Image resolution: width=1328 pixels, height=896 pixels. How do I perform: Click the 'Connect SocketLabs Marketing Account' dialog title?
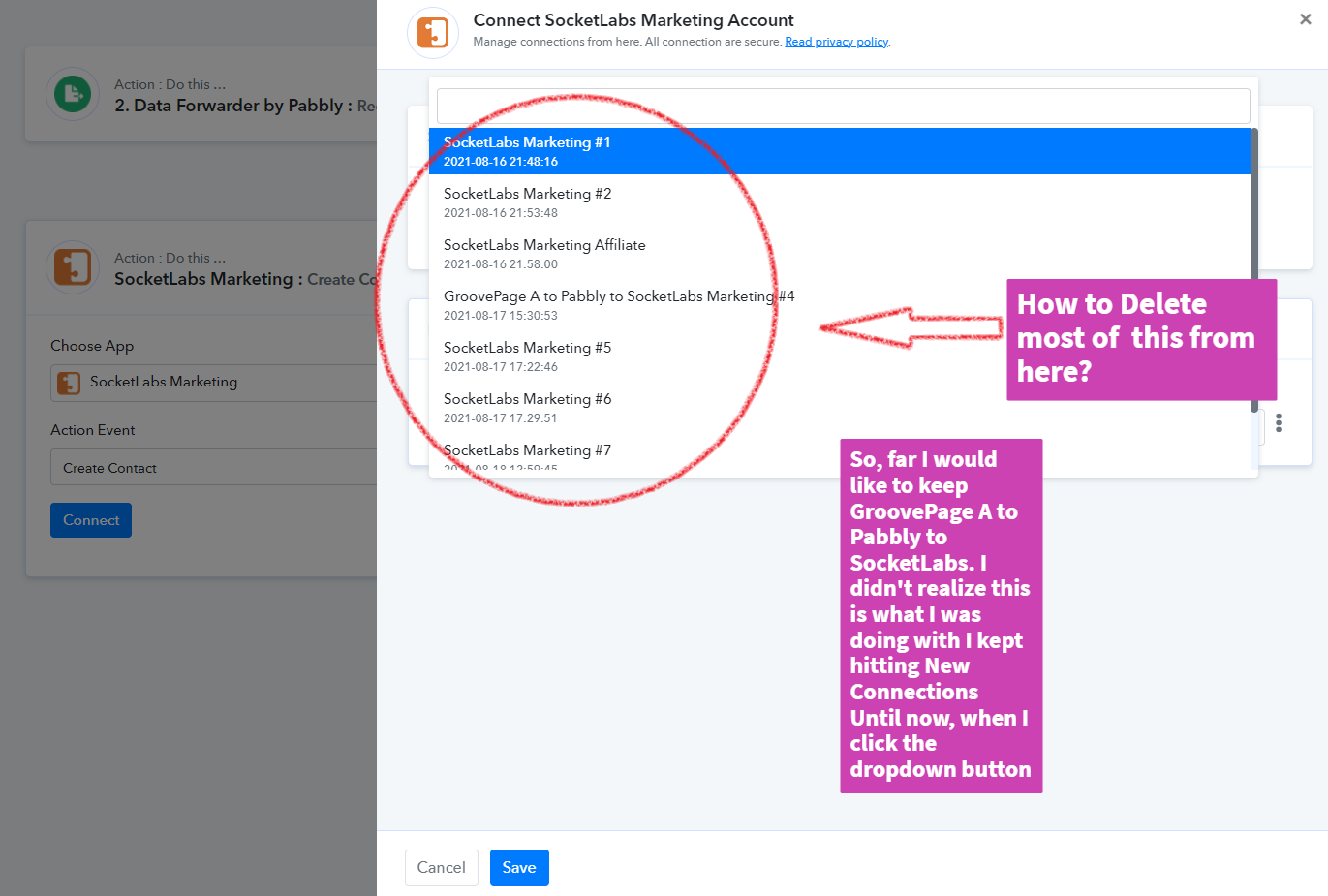[633, 20]
